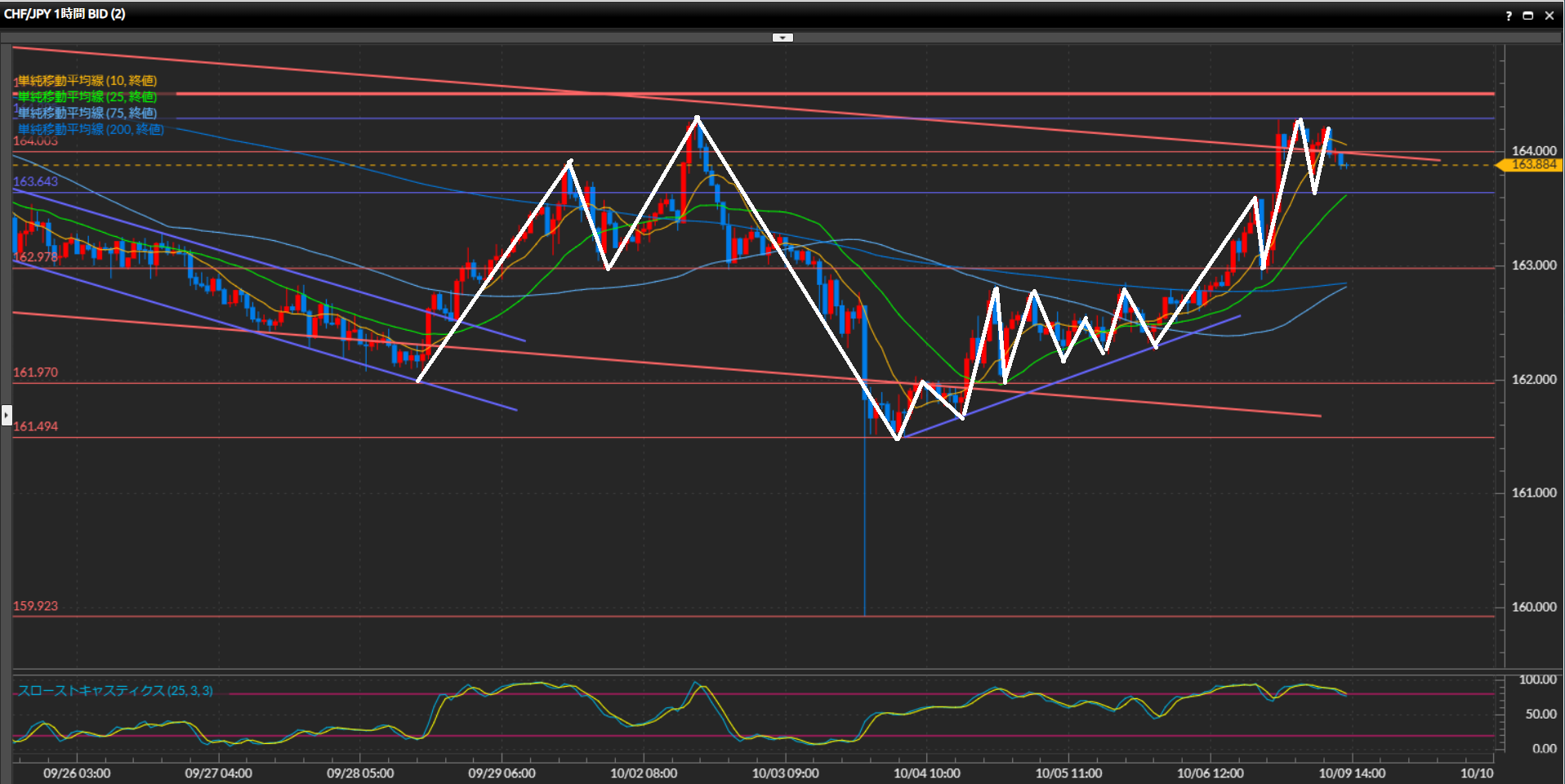Select the 161.970 horizontal line label

coord(36,372)
